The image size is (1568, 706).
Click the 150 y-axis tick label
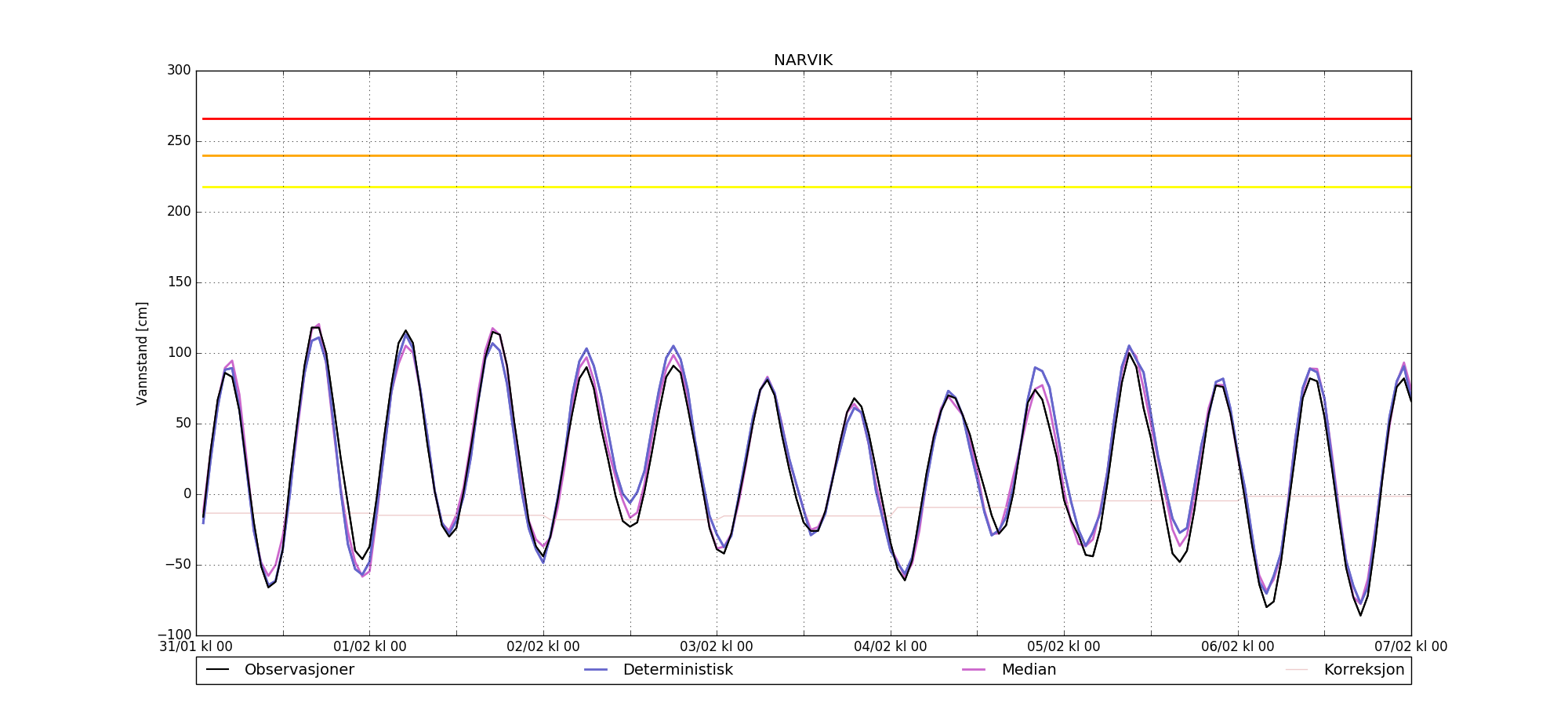click(x=179, y=282)
